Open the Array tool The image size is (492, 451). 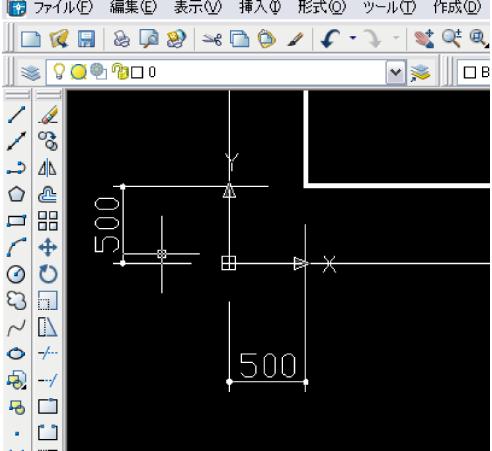pyautogui.click(x=48, y=221)
